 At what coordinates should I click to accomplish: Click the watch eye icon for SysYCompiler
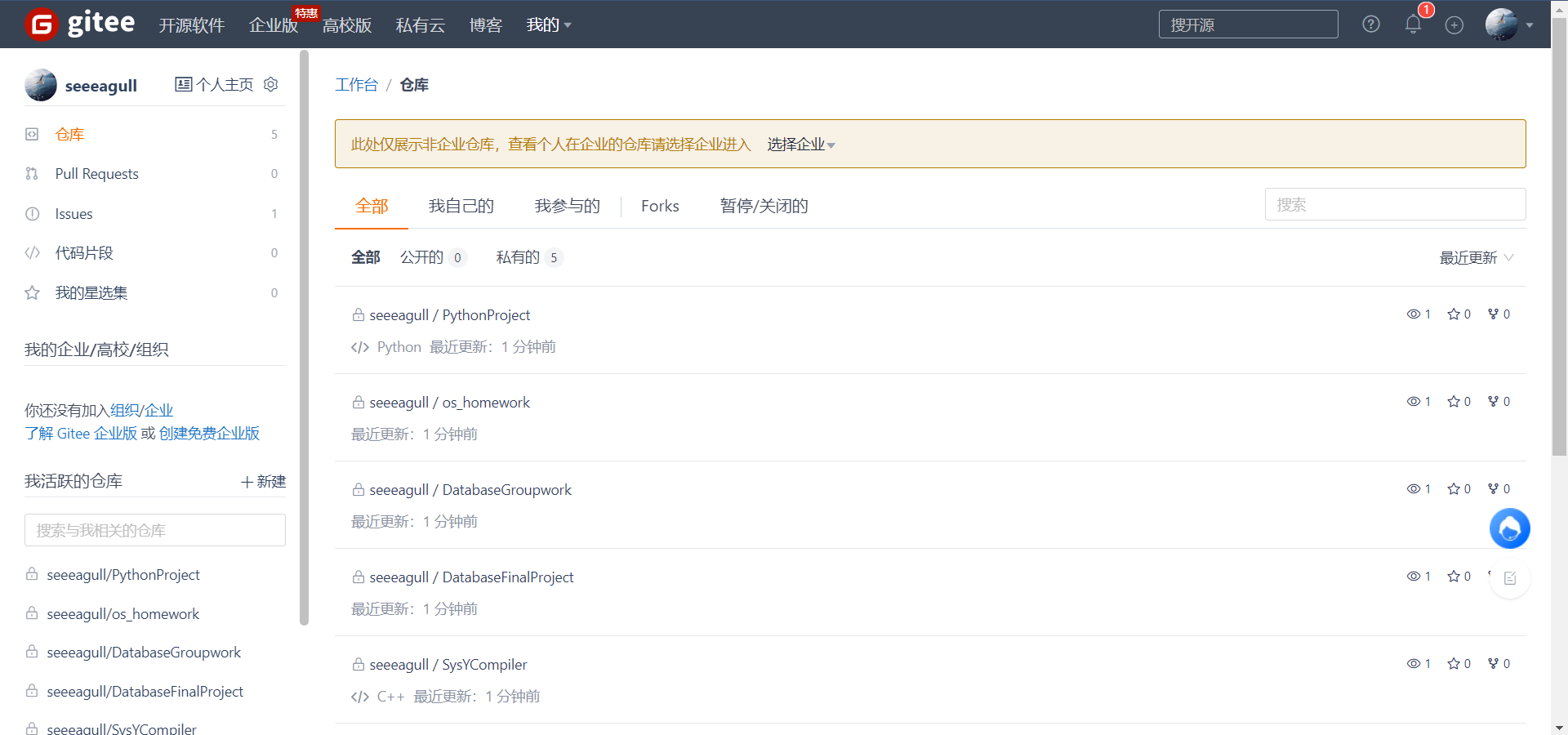(x=1414, y=664)
